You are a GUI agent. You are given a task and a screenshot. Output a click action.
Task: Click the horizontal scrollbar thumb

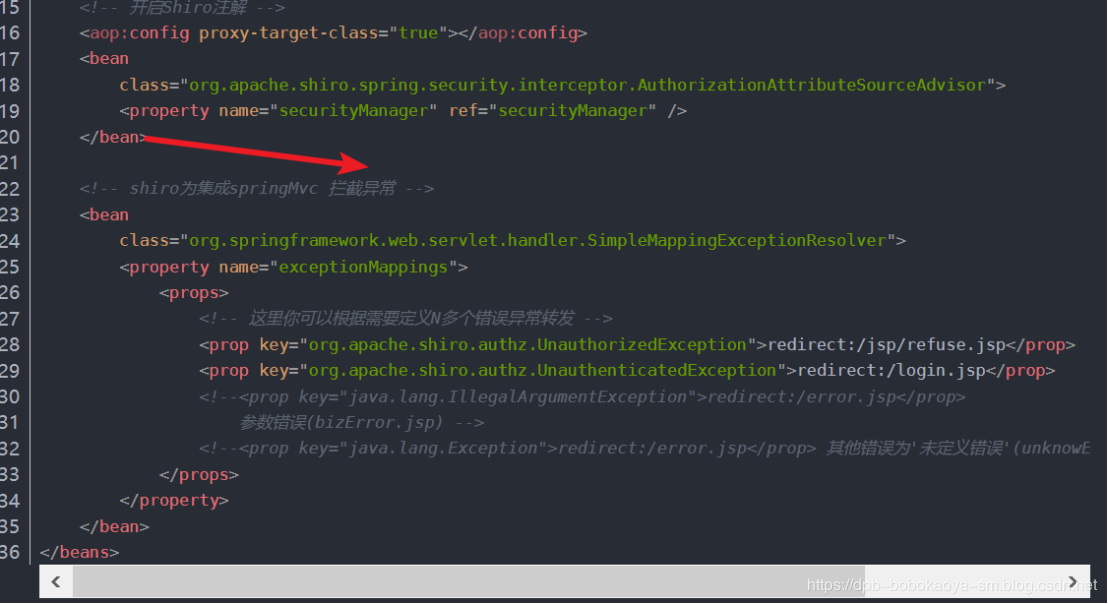(469, 582)
